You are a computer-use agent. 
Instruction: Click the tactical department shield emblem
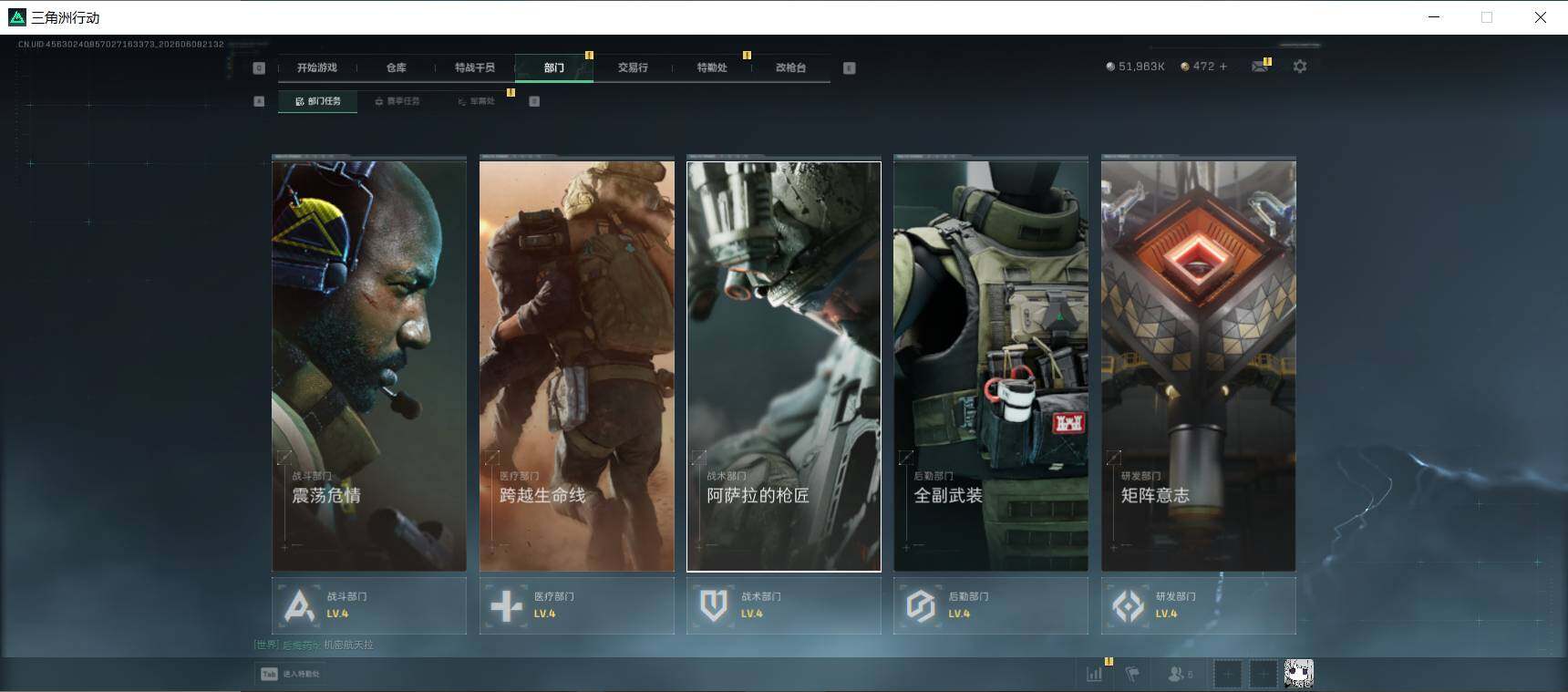(x=714, y=605)
